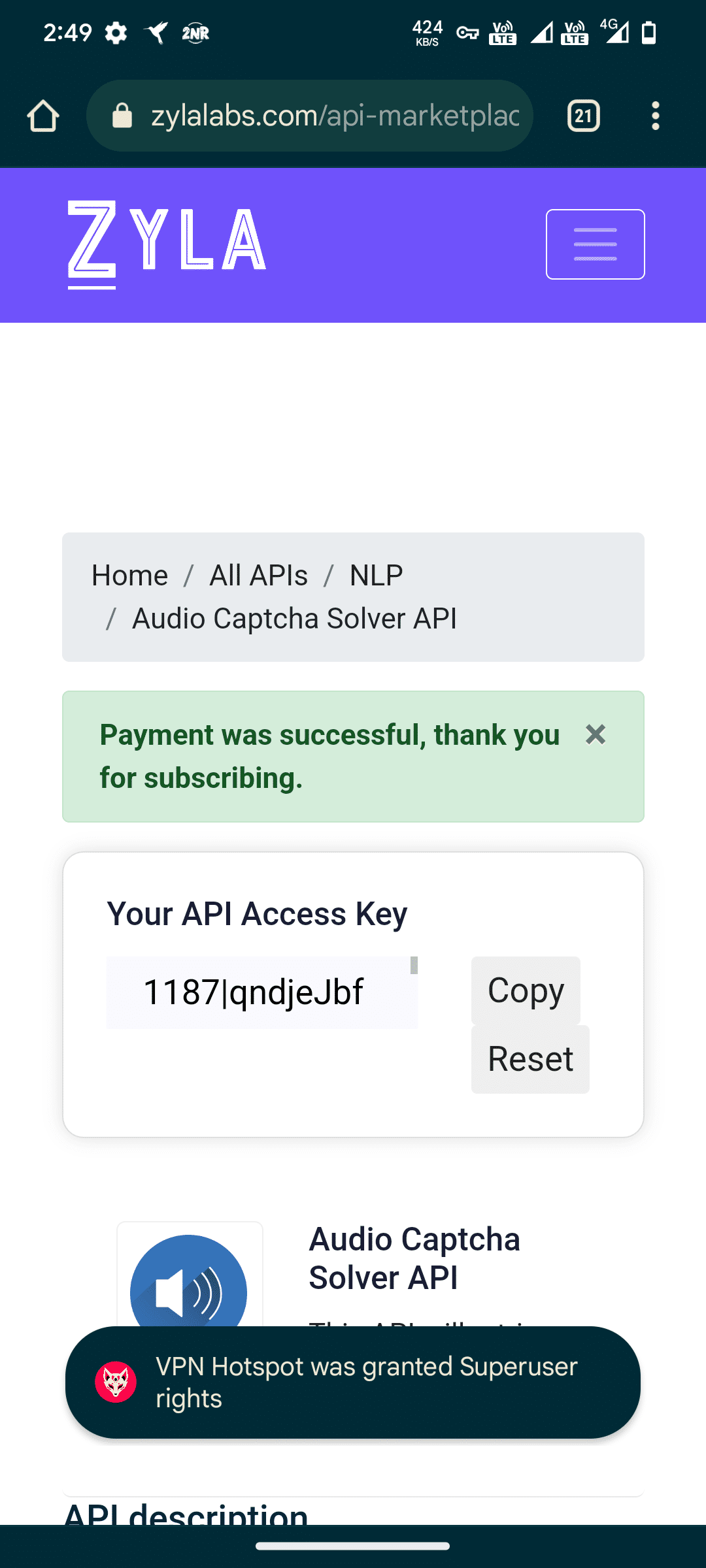The image size is (706, 1568).
Task: Tap the lock icon in address bar
Action: 122,116
